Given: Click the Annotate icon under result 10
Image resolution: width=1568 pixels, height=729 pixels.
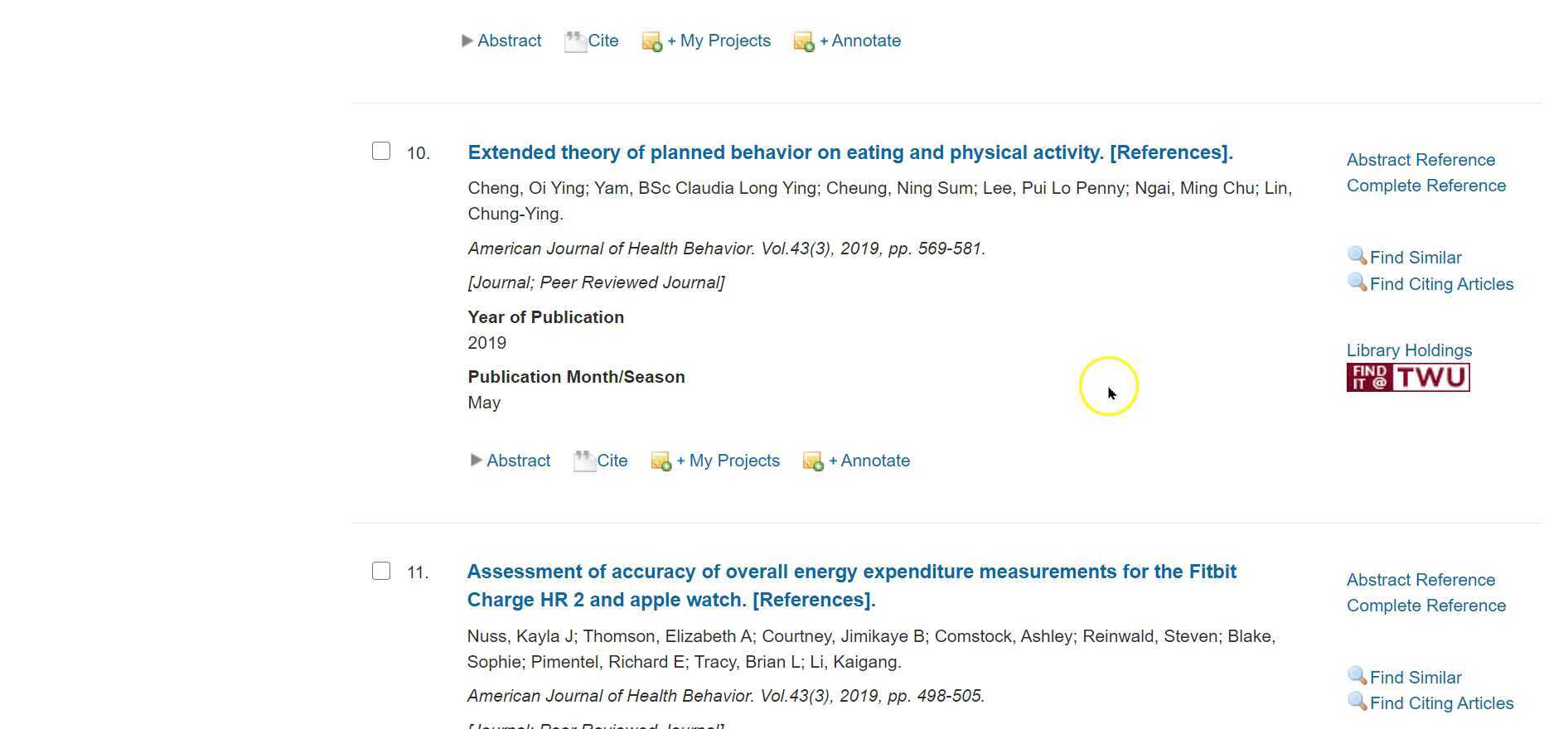Looking at the screenshot, I should pyautogui.click(x=813, y=462).
